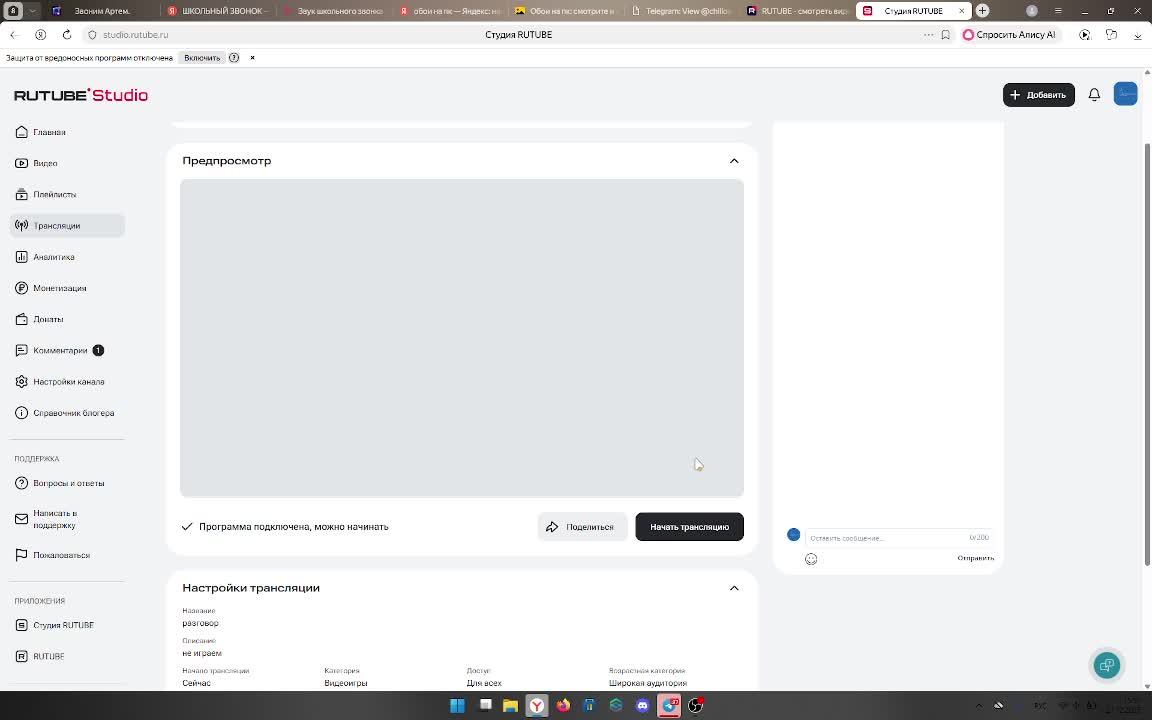
Task: Switch to RUTUBE - смотреть видео tab
Action: [799, 11]
